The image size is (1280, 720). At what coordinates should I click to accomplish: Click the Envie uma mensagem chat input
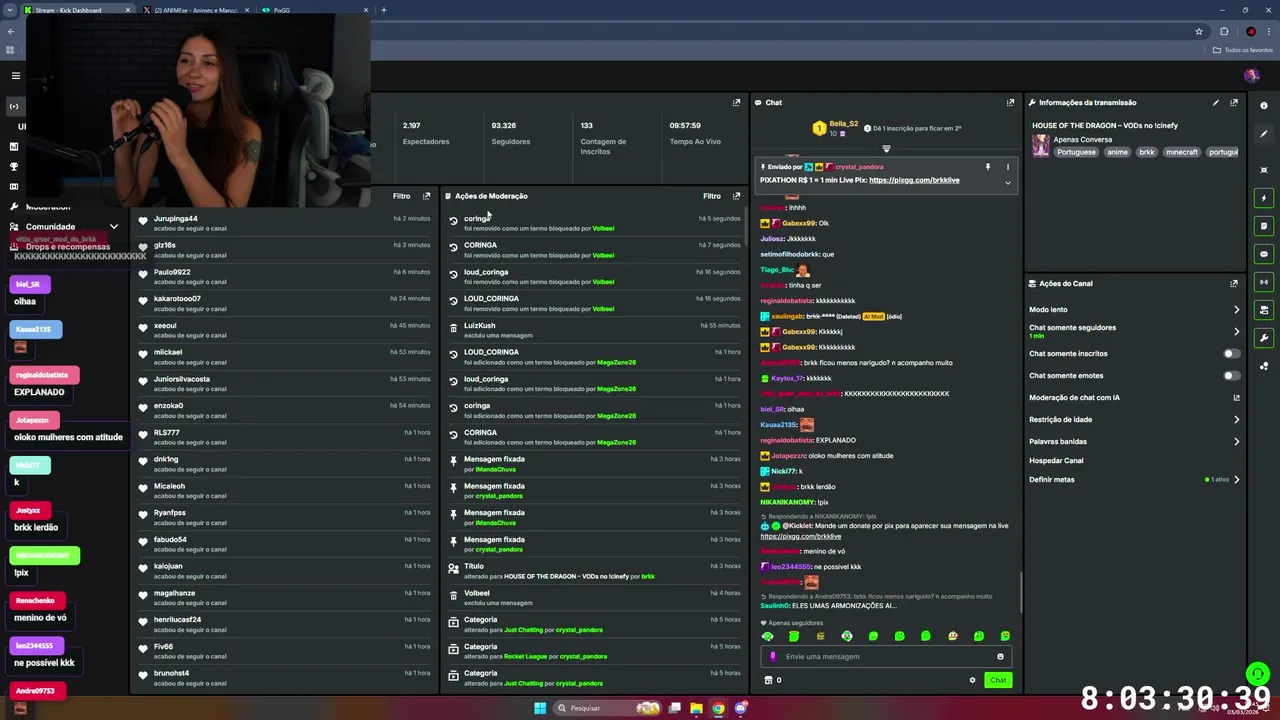coord(885,656)
